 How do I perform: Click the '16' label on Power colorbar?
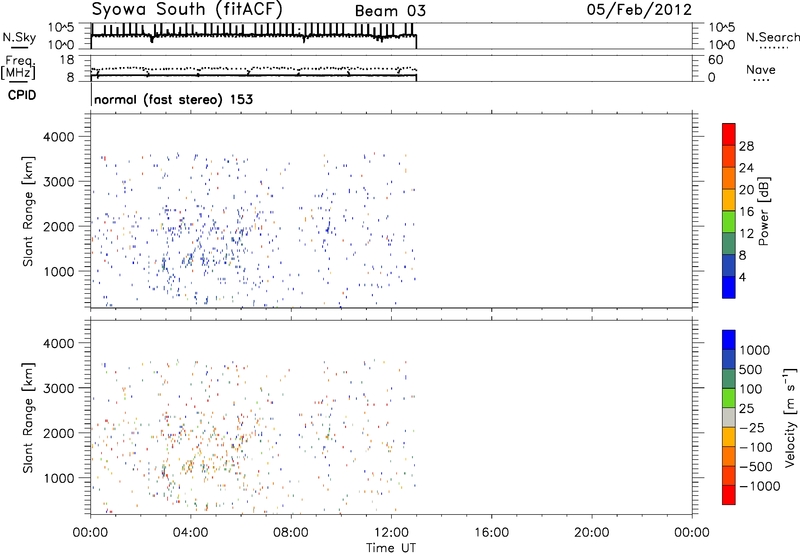pyautogui.click(x=746, y=212)
